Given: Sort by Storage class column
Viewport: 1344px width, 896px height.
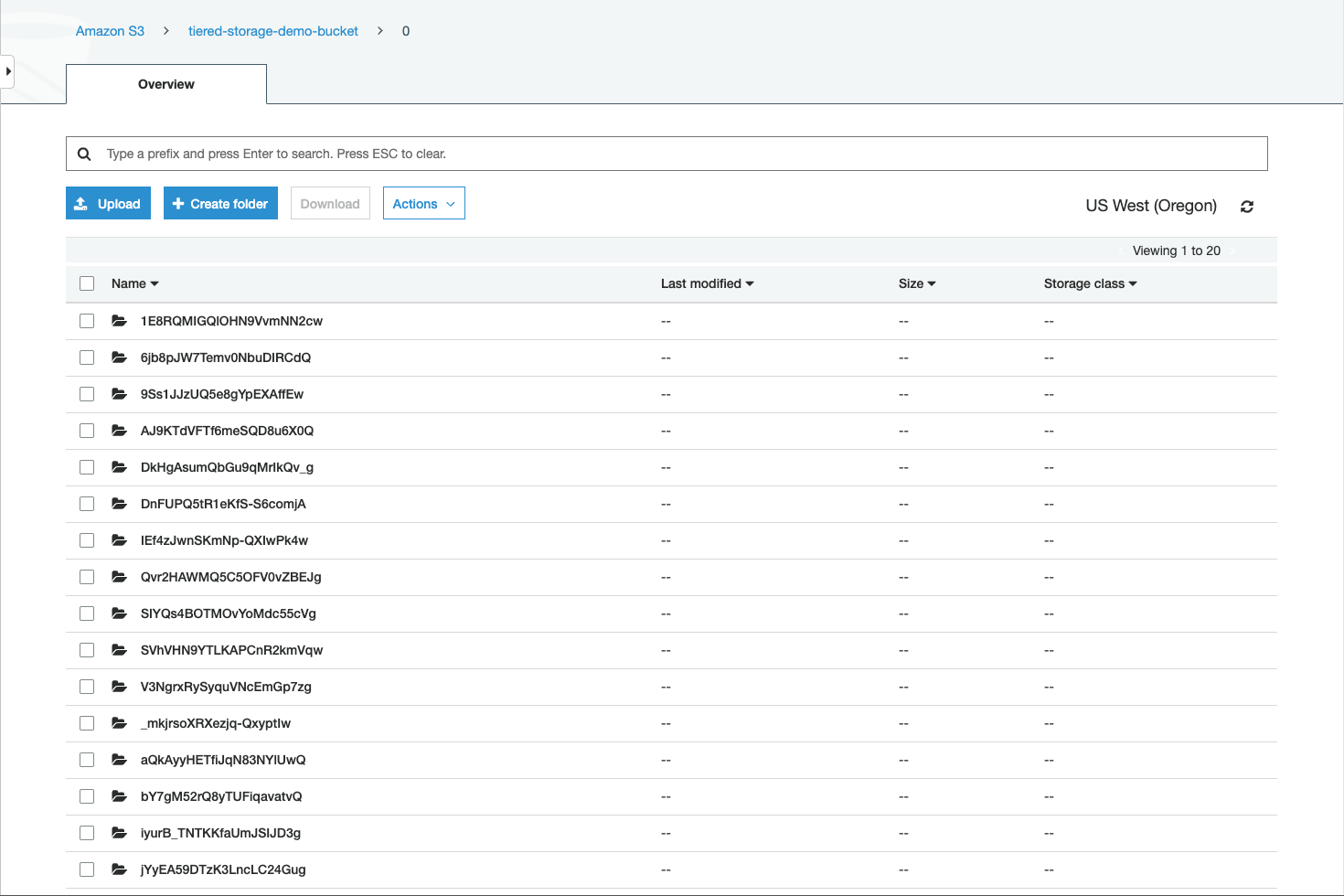Looking at the screenshot, I should coord(1091,283).
